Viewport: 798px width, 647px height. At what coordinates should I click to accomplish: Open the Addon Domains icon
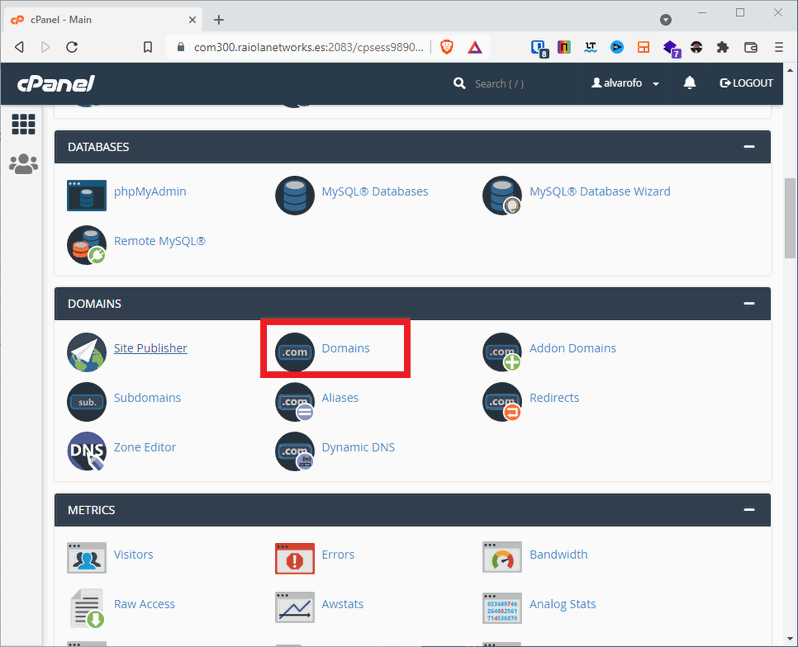[502, 352]
